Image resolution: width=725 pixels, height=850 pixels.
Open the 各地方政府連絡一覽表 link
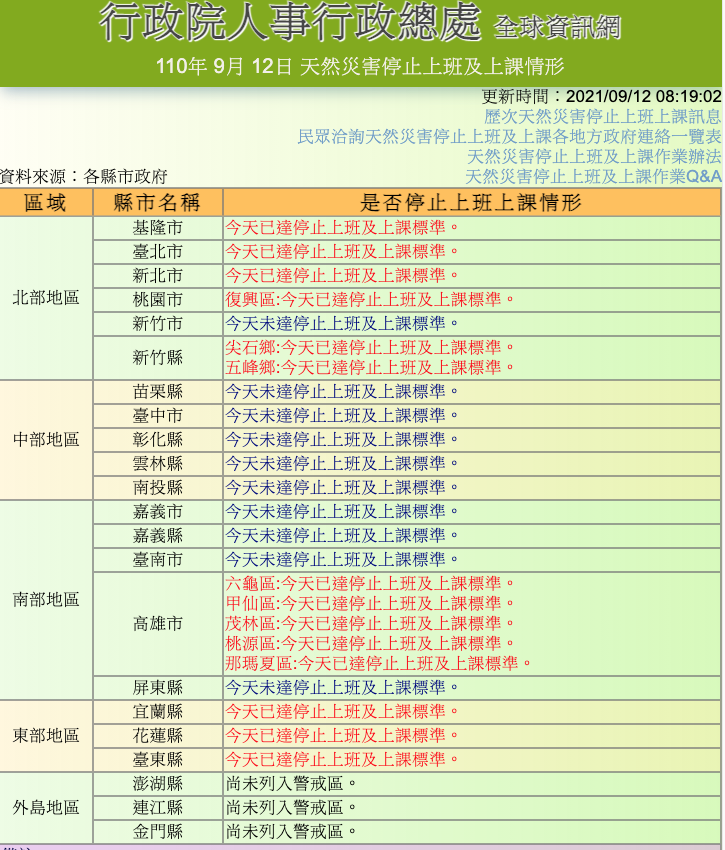coord(509,136)
